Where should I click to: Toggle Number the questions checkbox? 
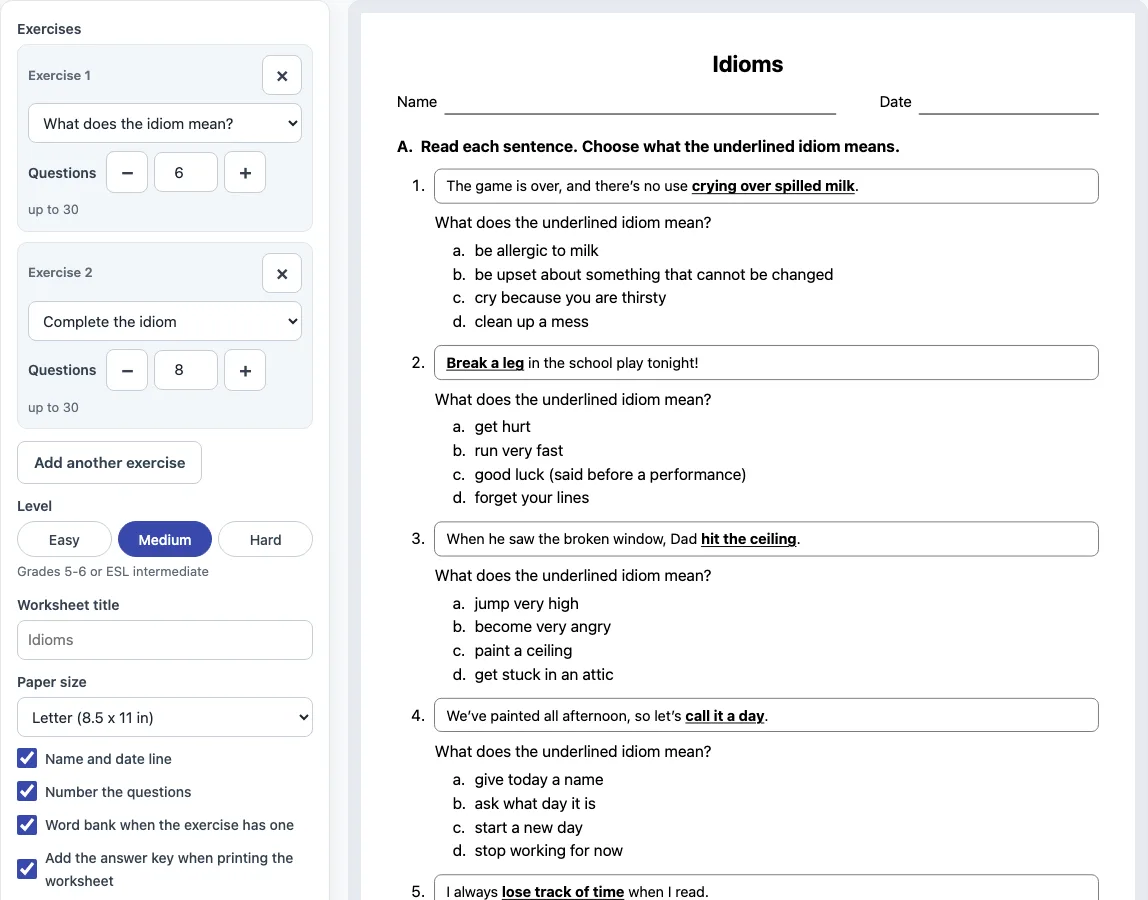coord(27,791)
